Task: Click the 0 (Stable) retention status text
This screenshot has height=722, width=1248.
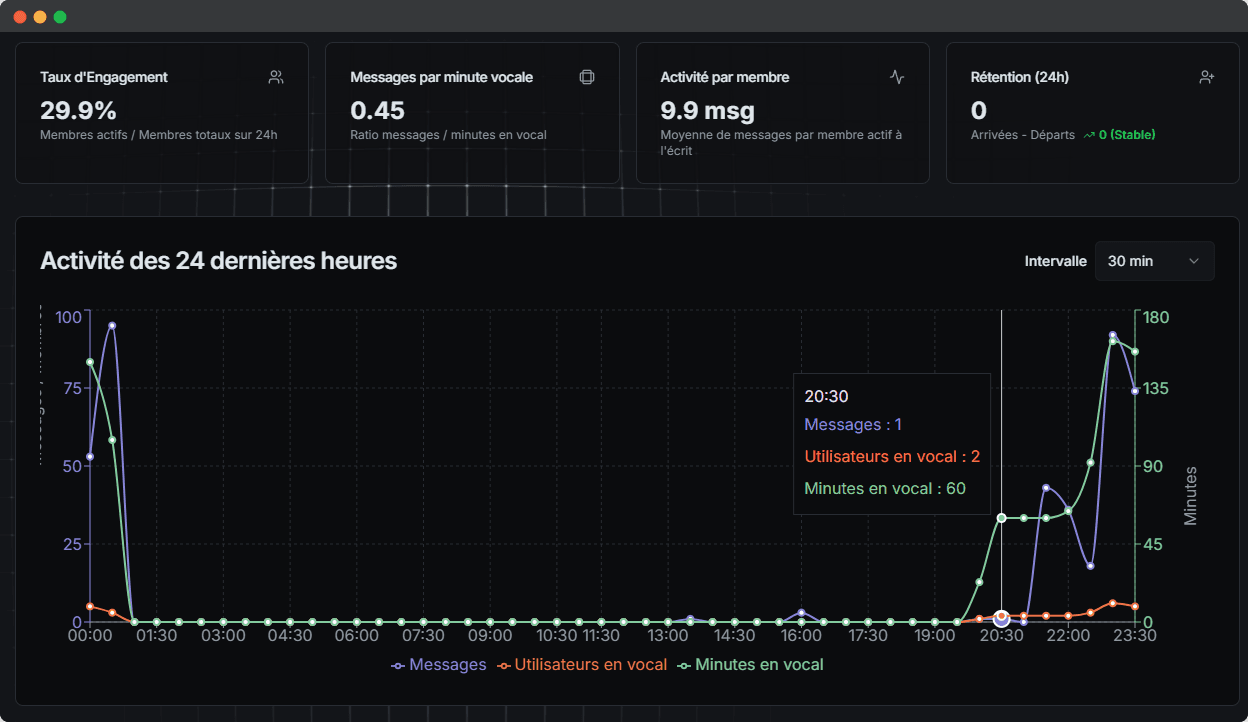Action: click(x=1127, y=135)
